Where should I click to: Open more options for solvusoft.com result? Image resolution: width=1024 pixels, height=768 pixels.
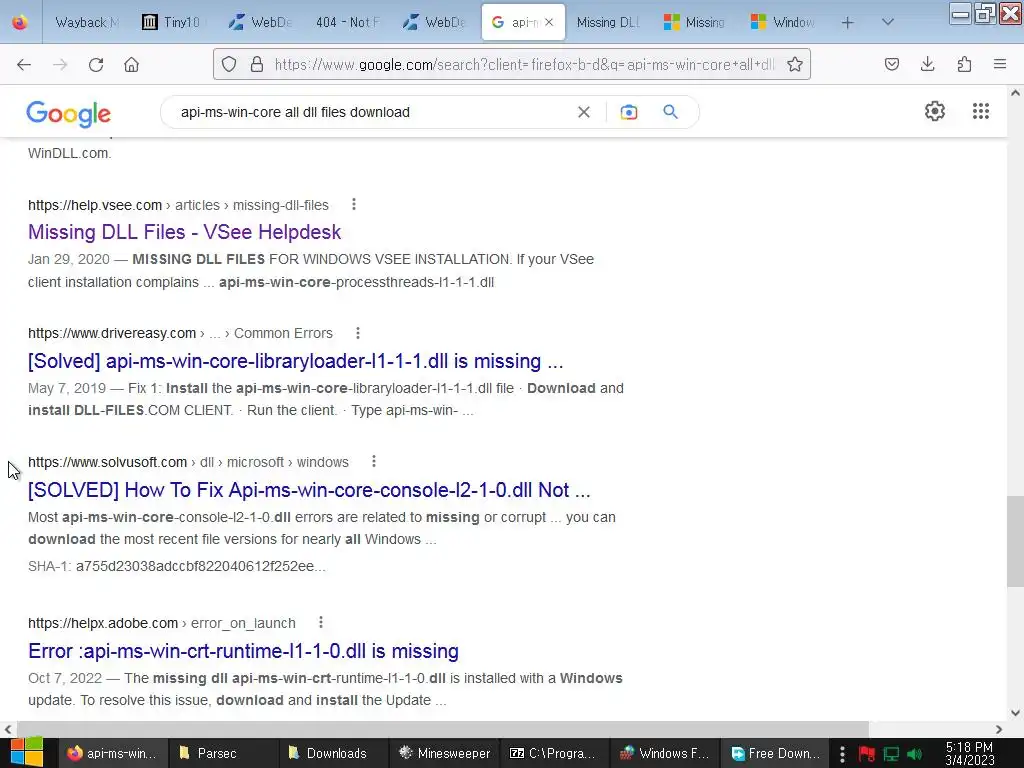coord(374,462)
